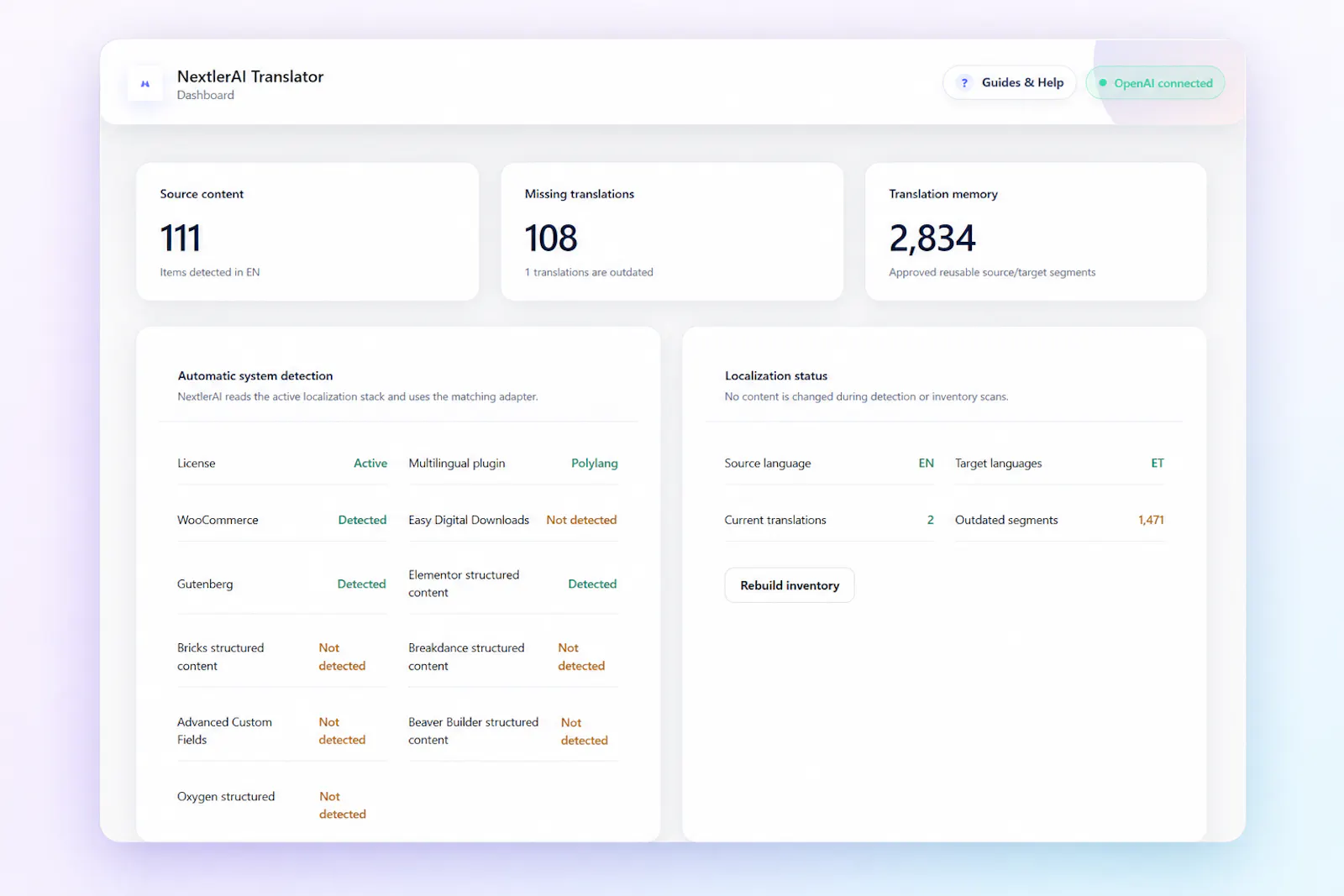Viewport: 1344px width, 896px height.
Task: Click Breakdance structured content Not detected status
Action: (x=581, y=657)
